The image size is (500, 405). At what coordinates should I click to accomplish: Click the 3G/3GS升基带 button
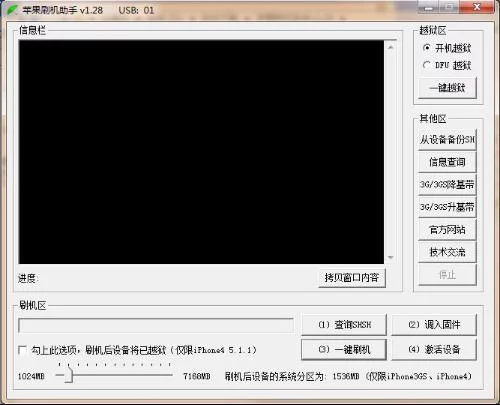(447, 207)
